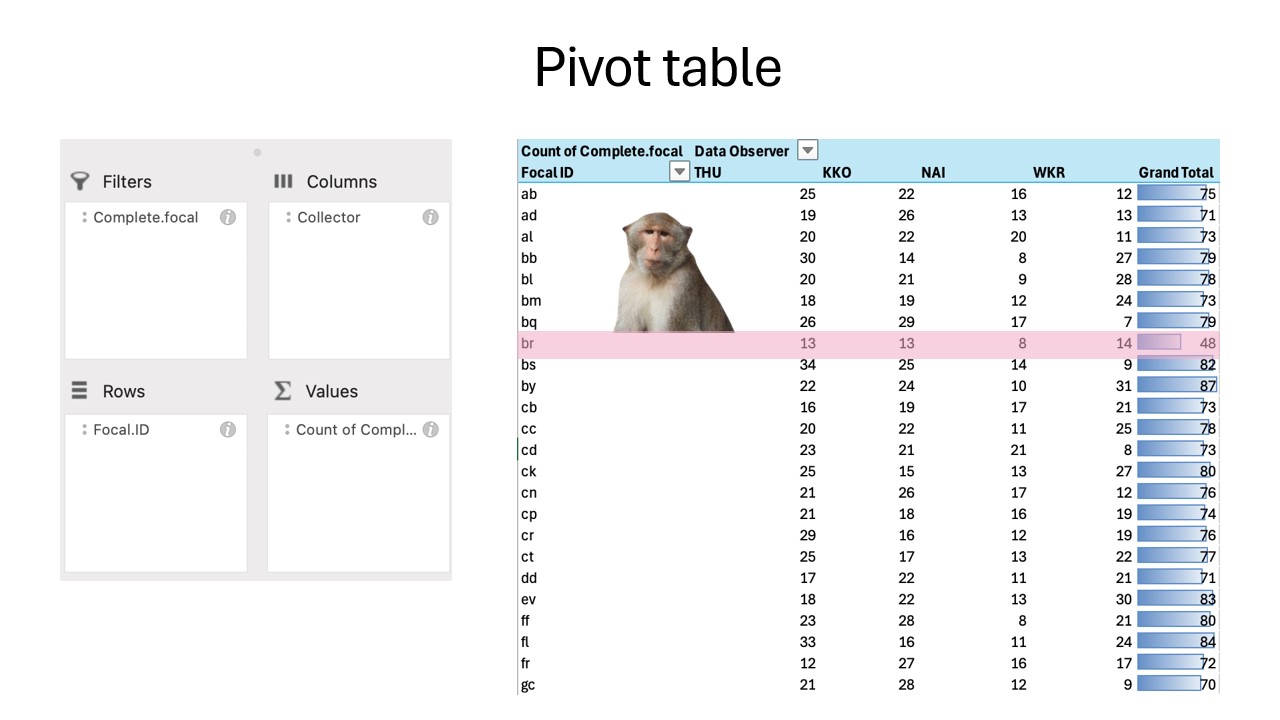Click the Filters funnel icon
The height and width of the screenshot is (720, 1280).
[80, 181]
